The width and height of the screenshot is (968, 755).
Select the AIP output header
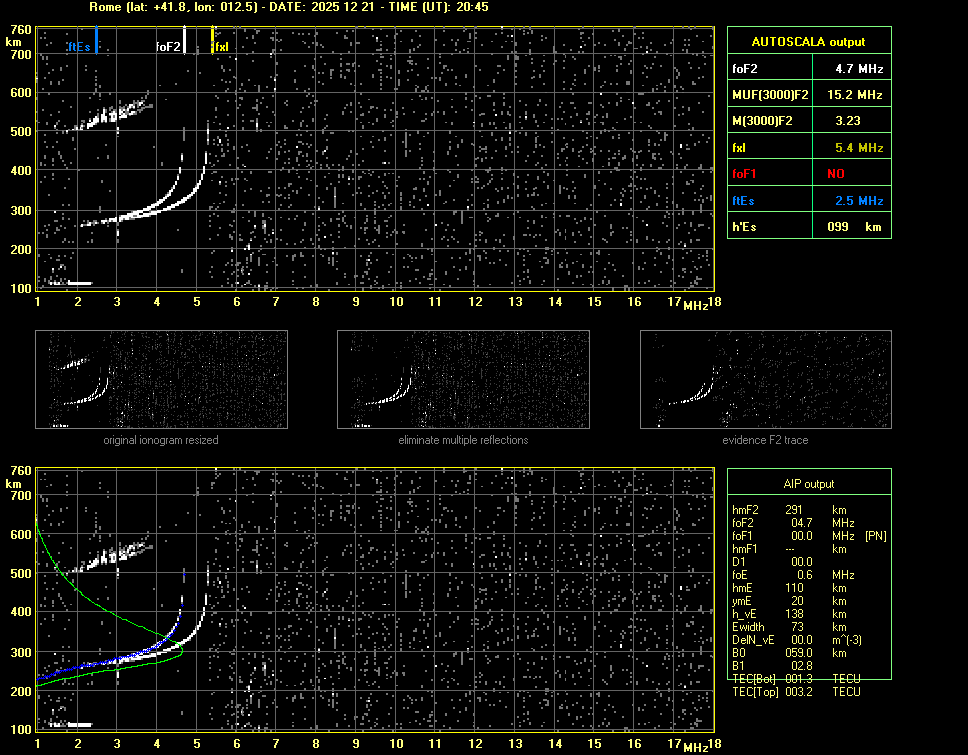click(808, 484)
